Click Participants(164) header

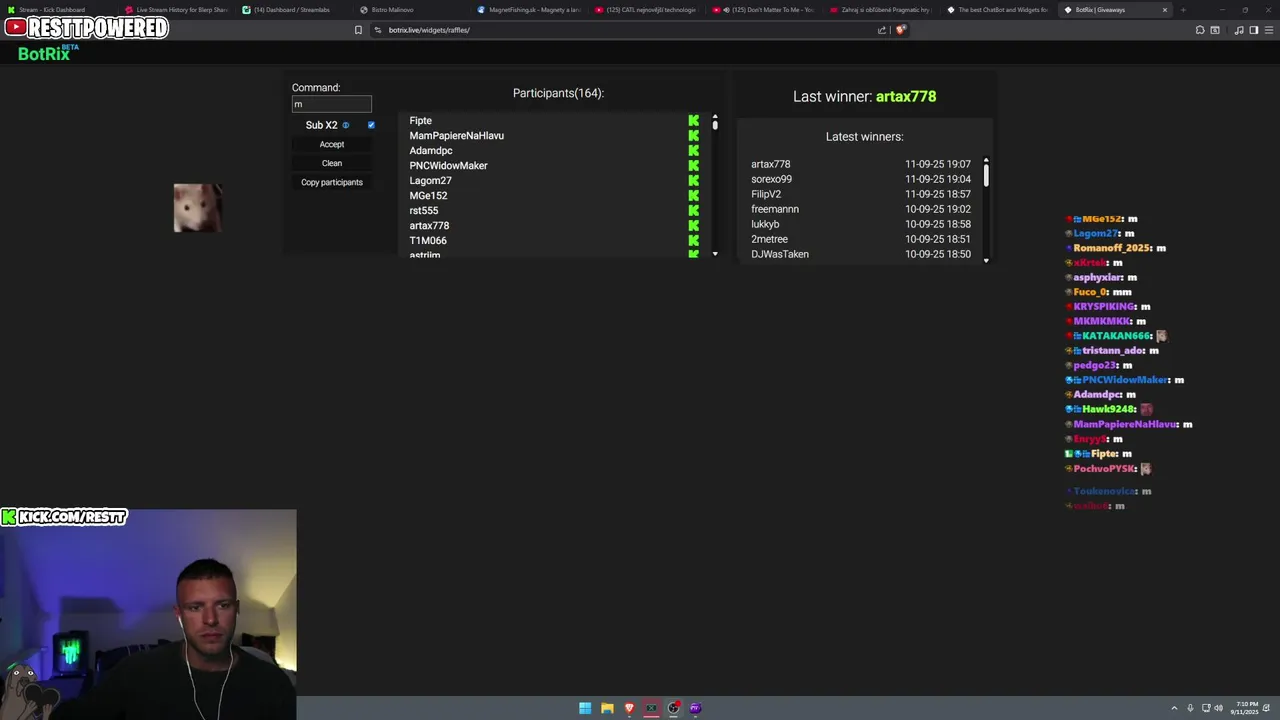click(x=558, y=93)
